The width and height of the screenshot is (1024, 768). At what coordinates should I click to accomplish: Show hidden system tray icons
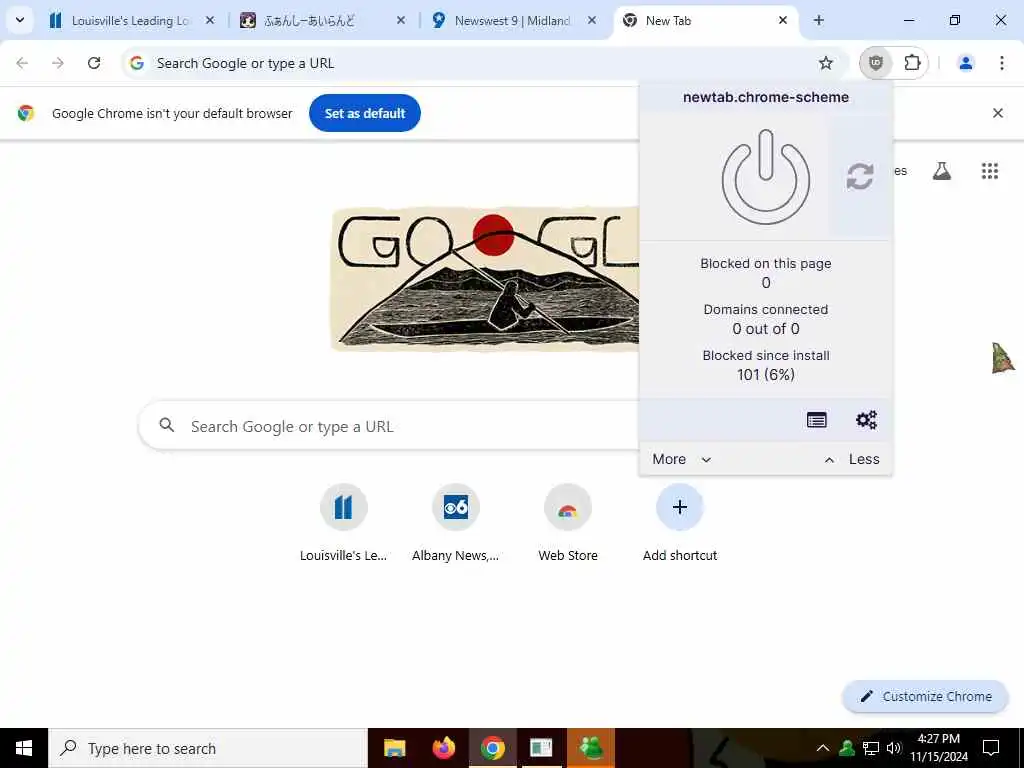(x=823, y=748)
